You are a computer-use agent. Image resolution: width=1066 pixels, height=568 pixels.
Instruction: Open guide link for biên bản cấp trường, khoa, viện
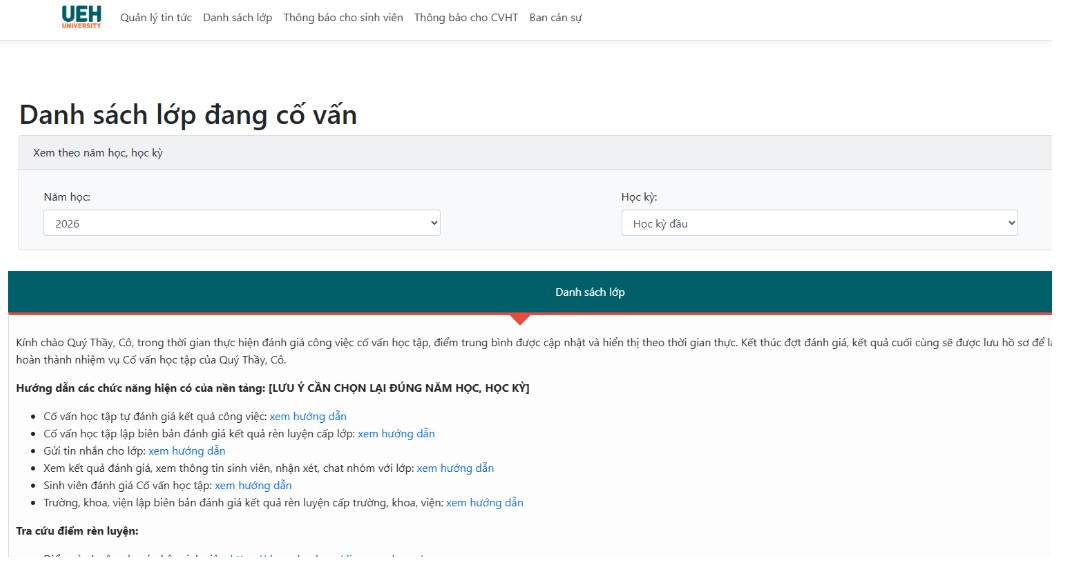click(x=485, y=503)
